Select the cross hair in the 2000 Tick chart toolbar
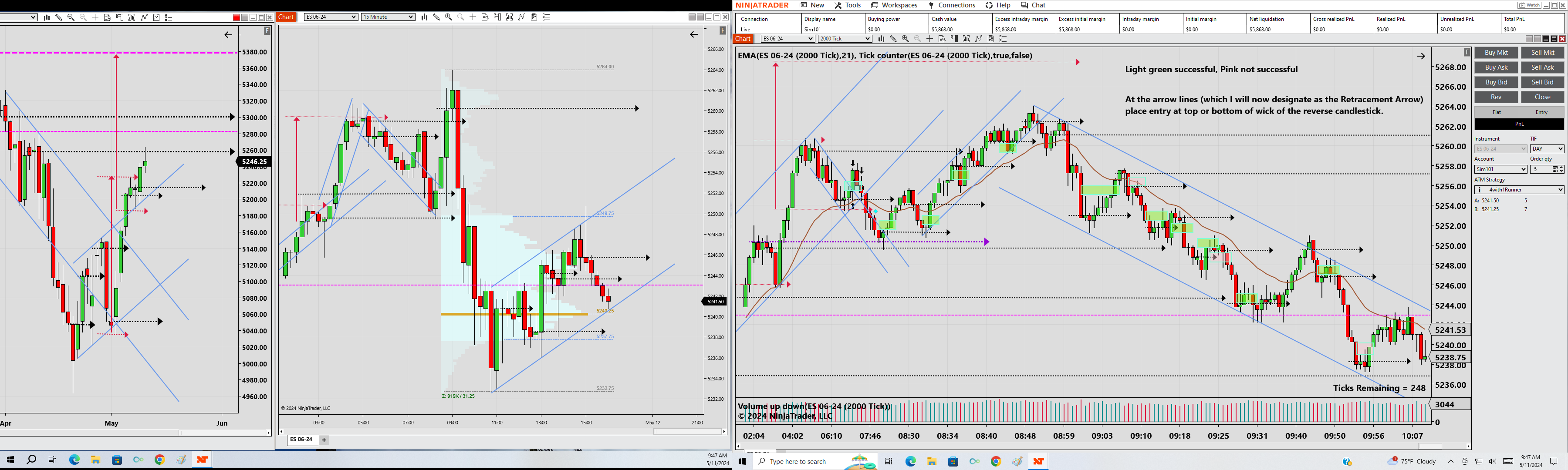The height and width of the screenshot is (470, 1568). [x=929, y=39]
